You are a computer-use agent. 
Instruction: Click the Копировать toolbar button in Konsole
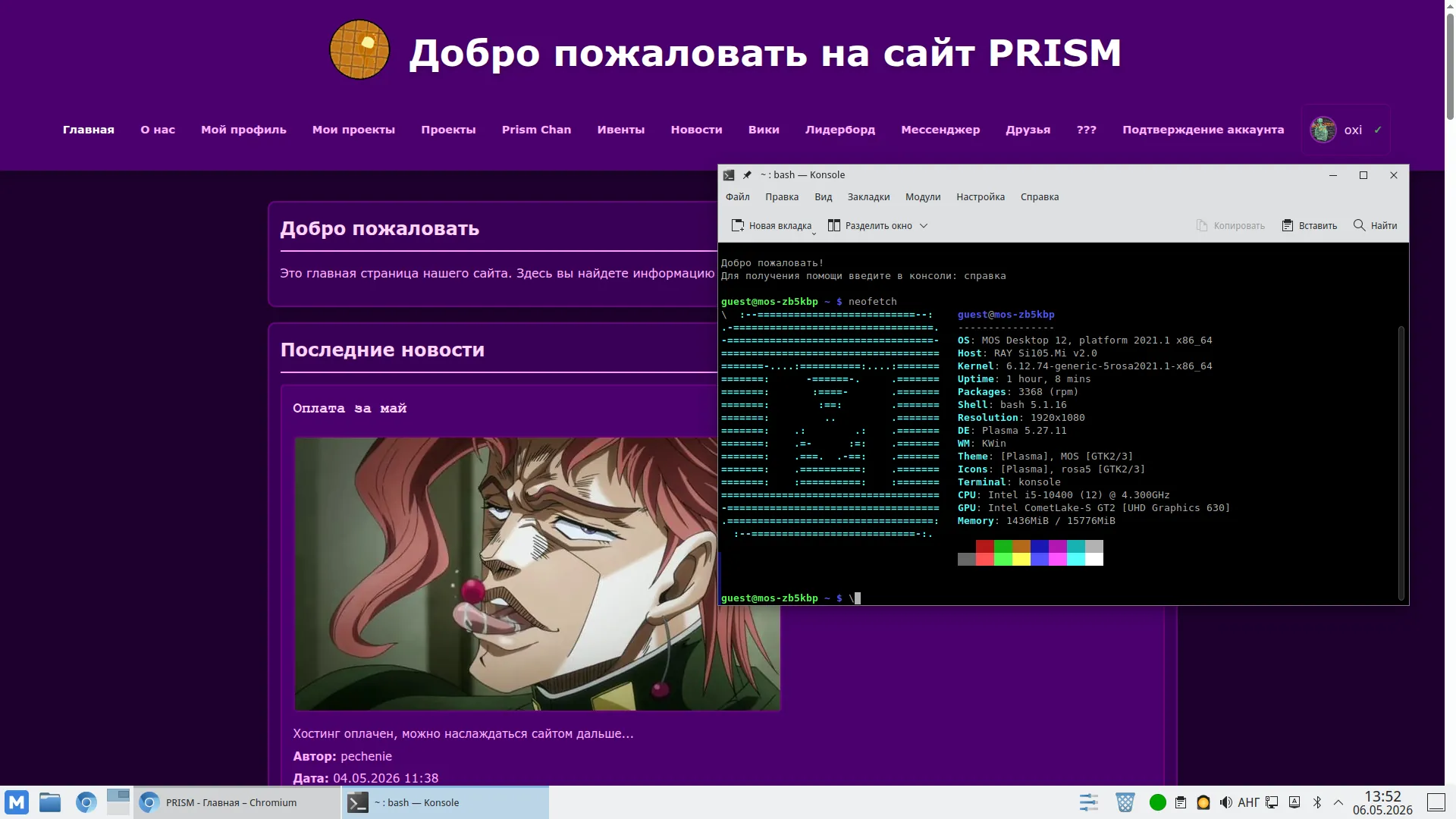(x=1230, y=226)
